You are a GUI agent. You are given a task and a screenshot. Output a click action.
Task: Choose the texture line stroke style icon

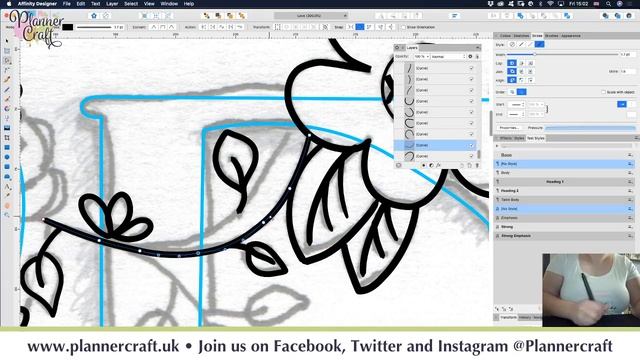tap(539, 44)
